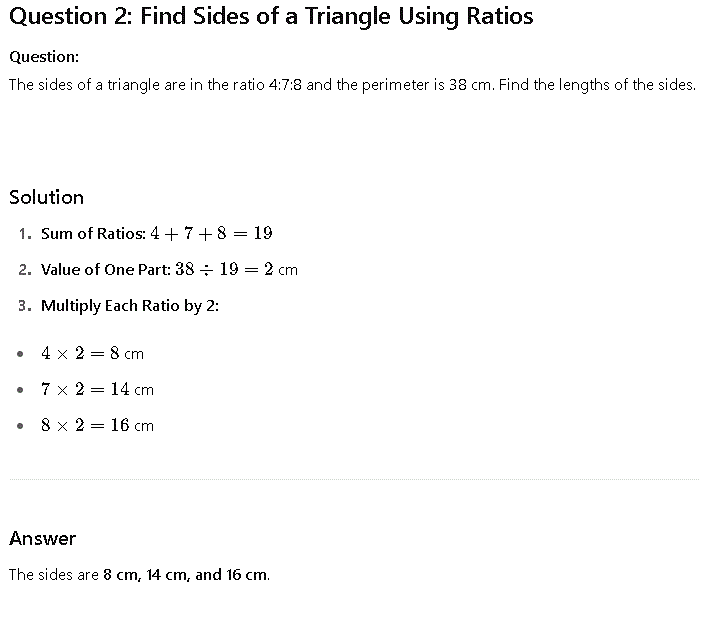Click the horizontal divider line

[354, 479]
